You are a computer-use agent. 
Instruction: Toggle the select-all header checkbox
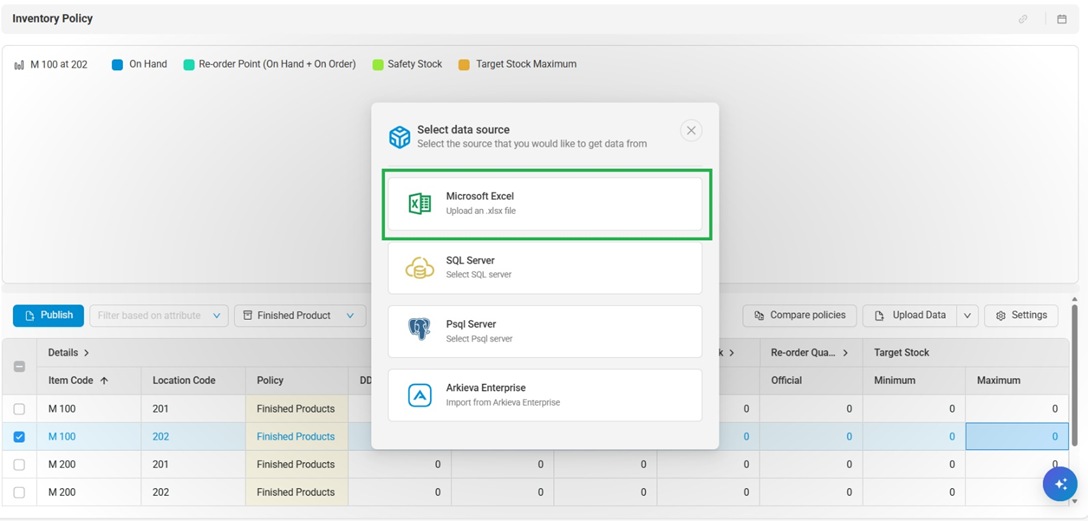click(x=19, y=367)
